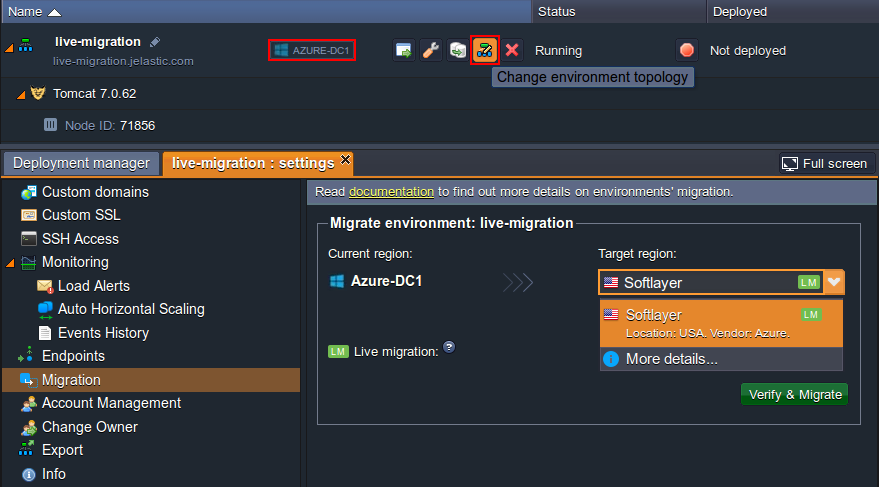Collapse the Monitoring settings section
879x487 pixels.
coord(10,263)
